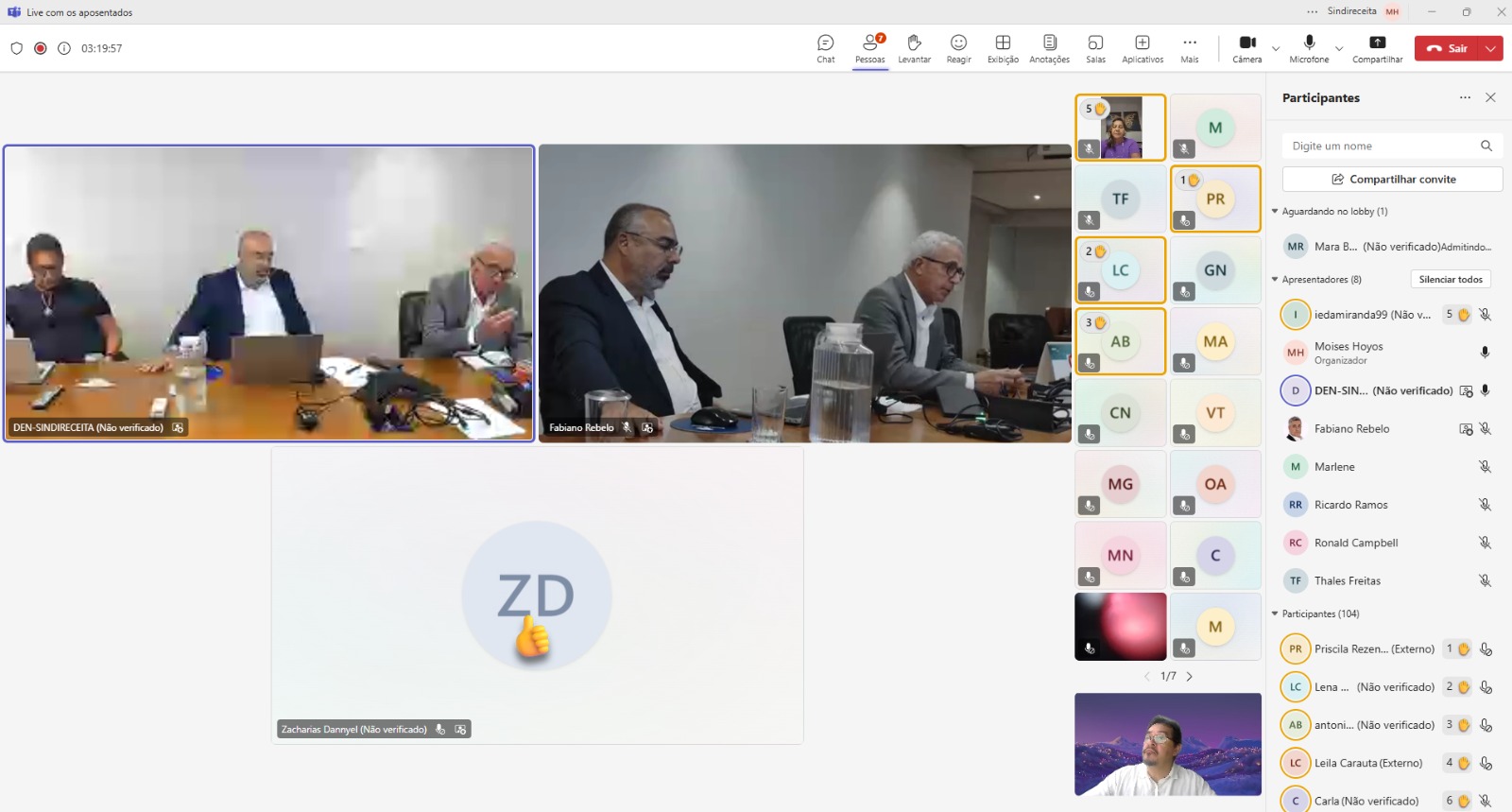The height and width of the screenshot is (812, 1512).
Task: Click the Compartilhar share screen icon
Action: pos(1377,48)
